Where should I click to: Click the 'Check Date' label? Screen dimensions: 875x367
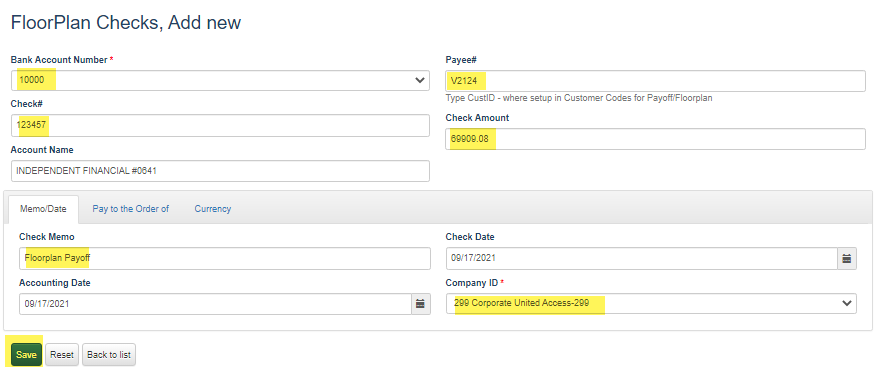click(470, 236)
